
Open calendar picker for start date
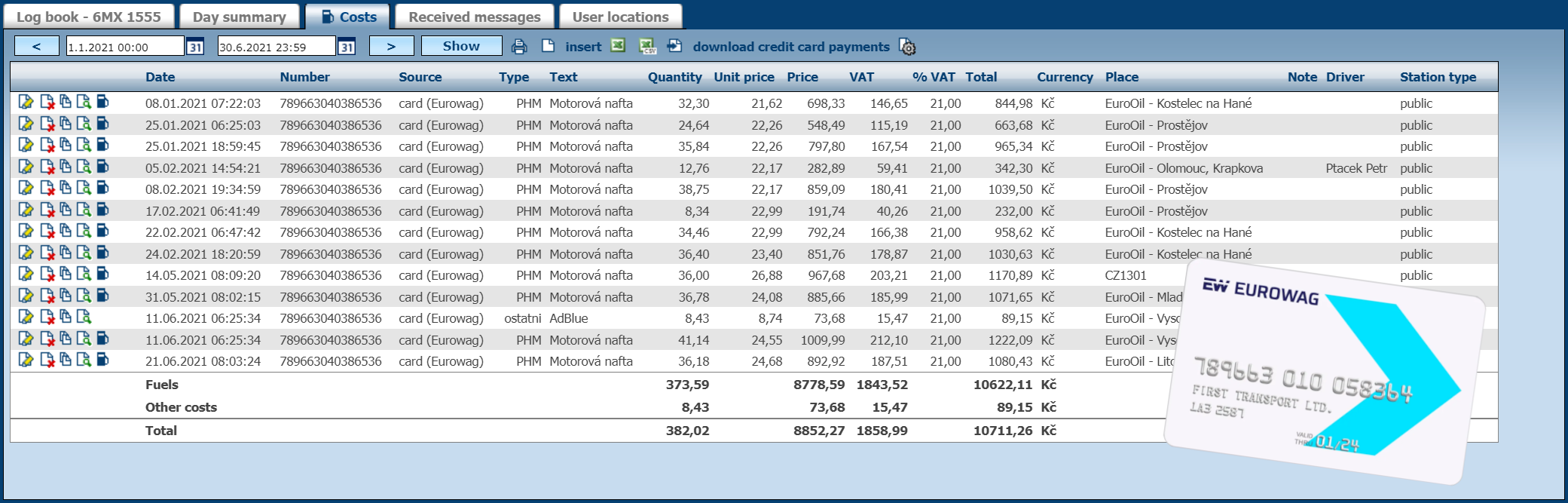[195, 47]
